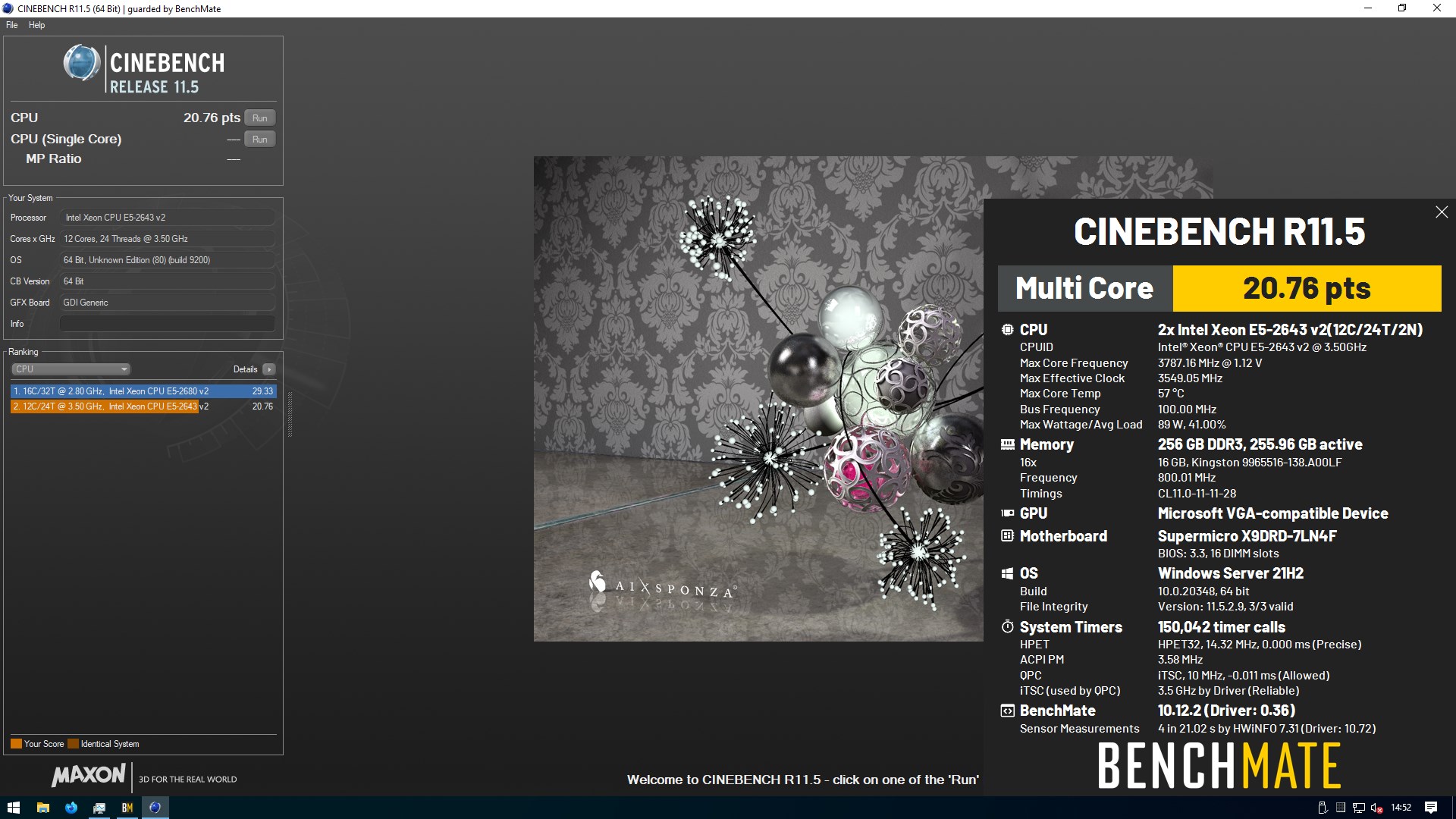
Task: Run the CPU (Single Core) benchmark
Action: pos(260,140)
